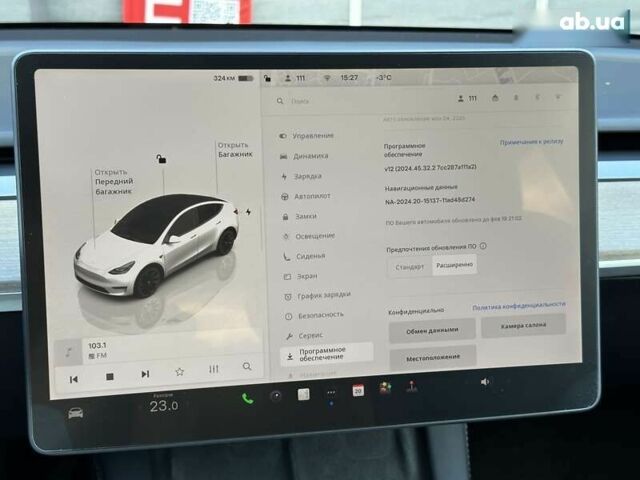Viewport: 640px width, 480px height.
Task: Open the rear trunk (Открыть Багажник)
Action: (x=235, y=150)
